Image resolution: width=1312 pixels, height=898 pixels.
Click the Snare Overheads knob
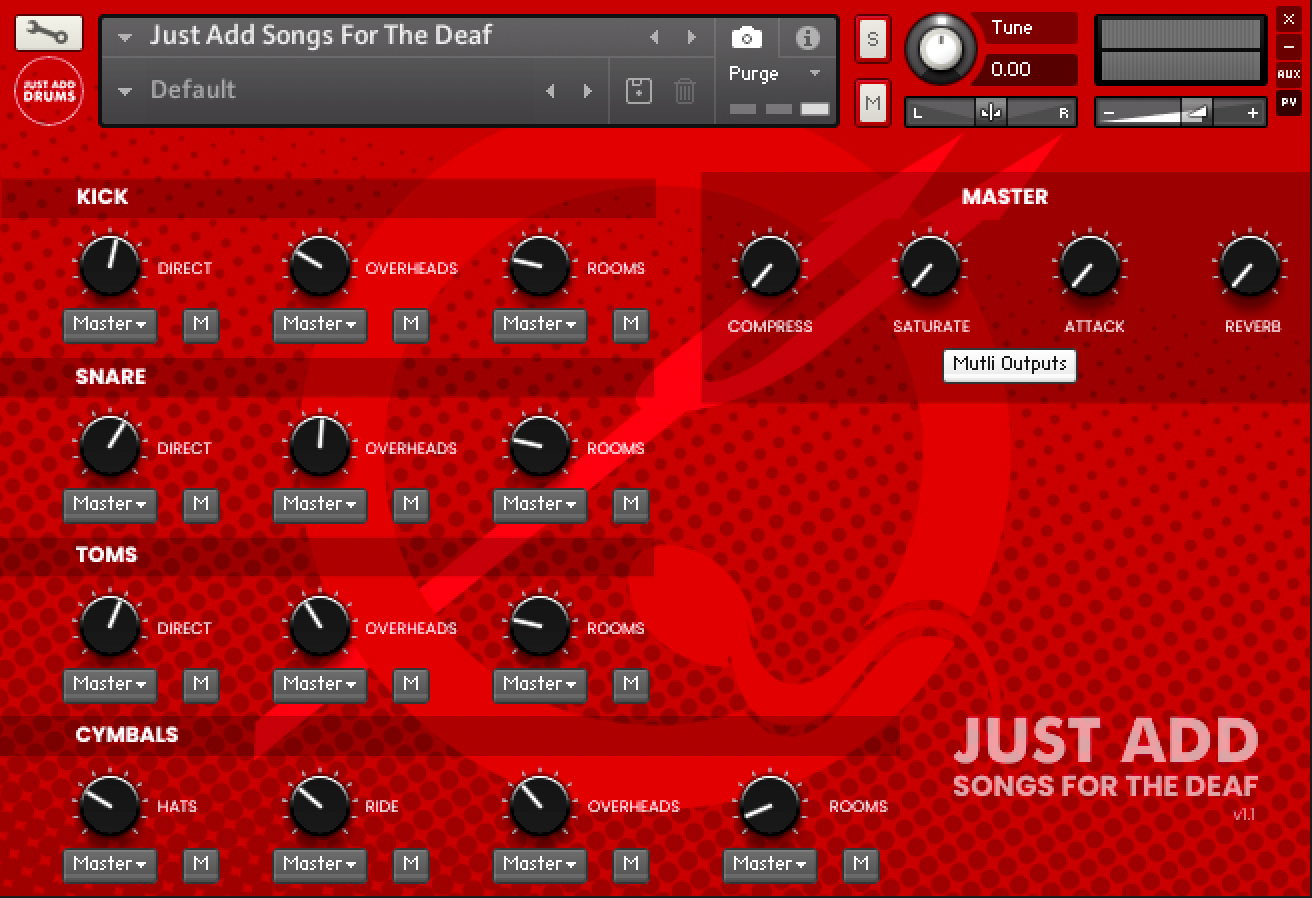pos(320,446)
